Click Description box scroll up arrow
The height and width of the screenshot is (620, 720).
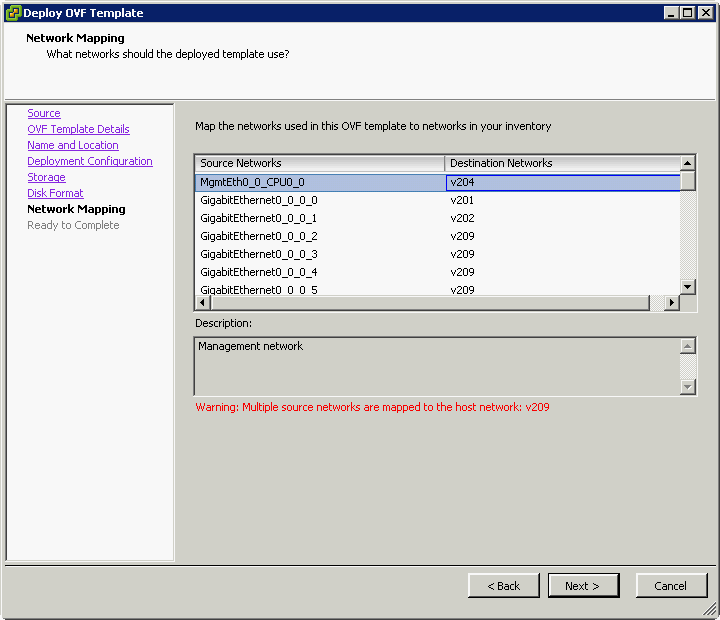[687, 346]
